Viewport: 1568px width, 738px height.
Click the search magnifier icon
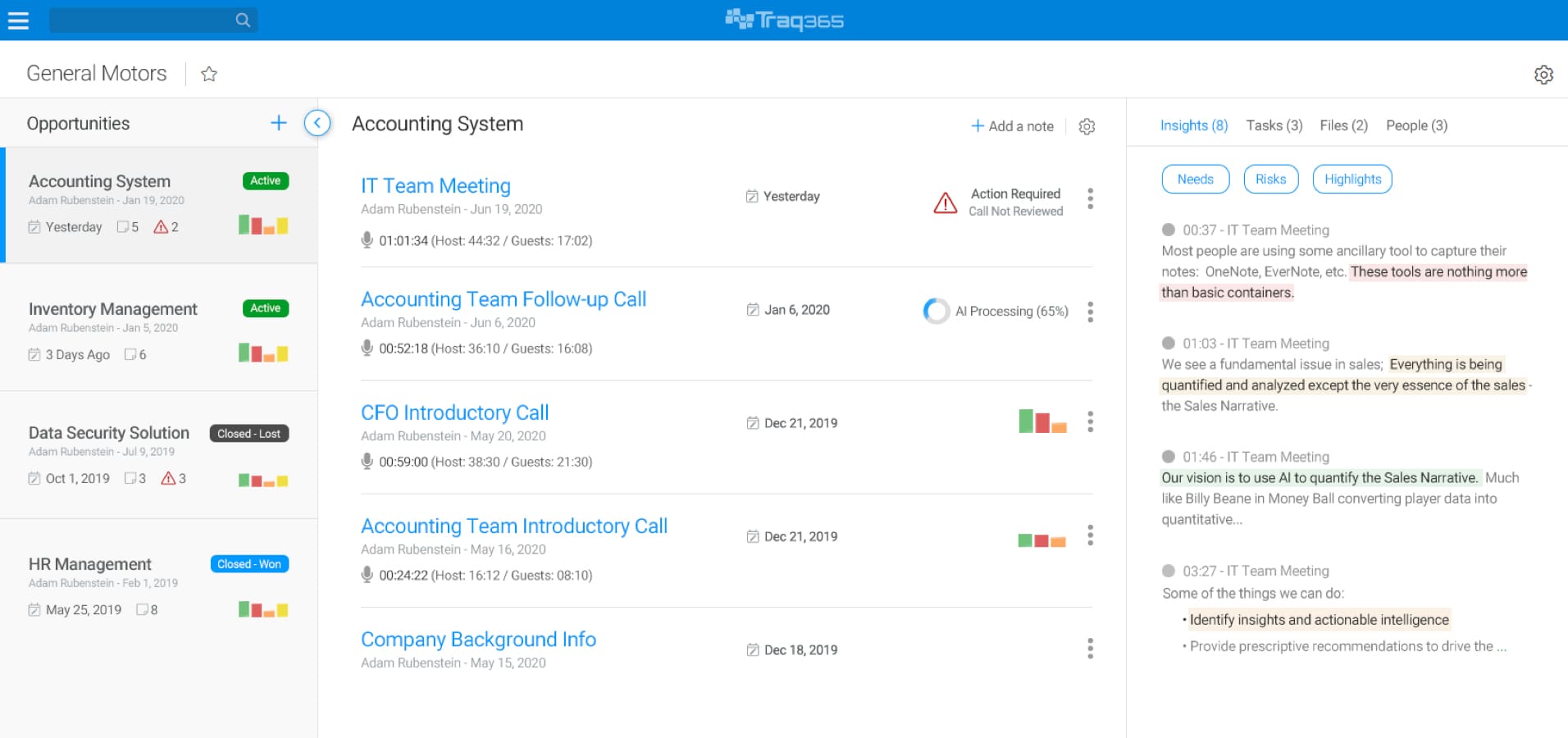(243, 20)
